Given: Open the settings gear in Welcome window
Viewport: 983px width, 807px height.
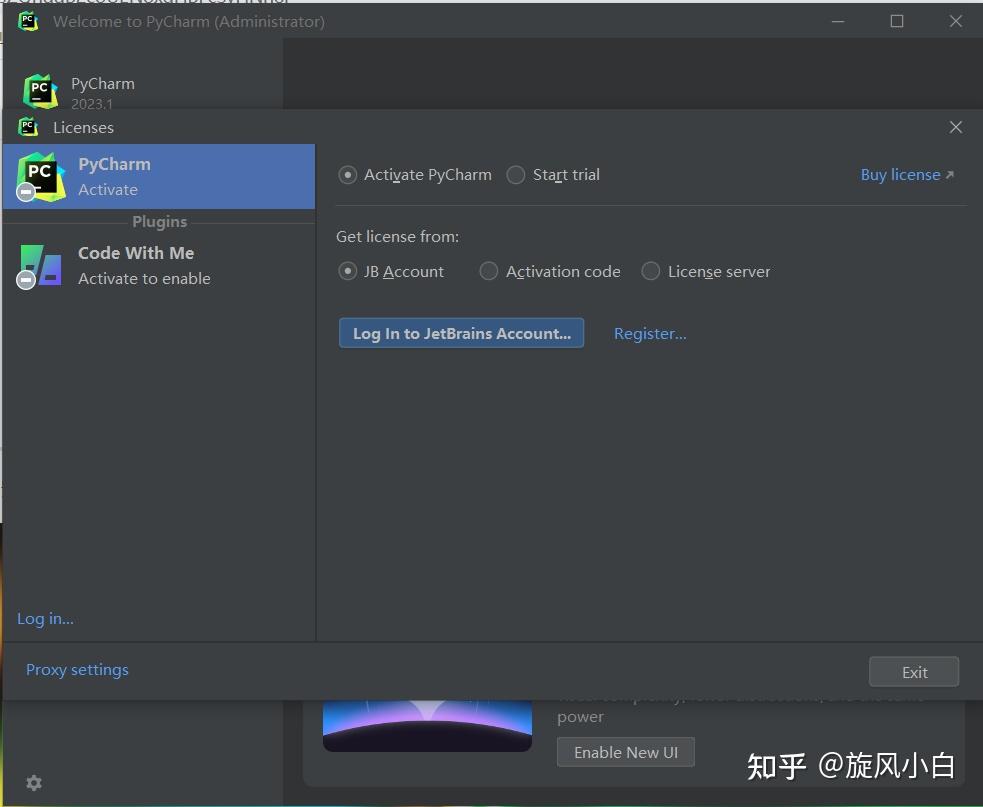Looking at the screenshot, I should click(x=34, y=783).
